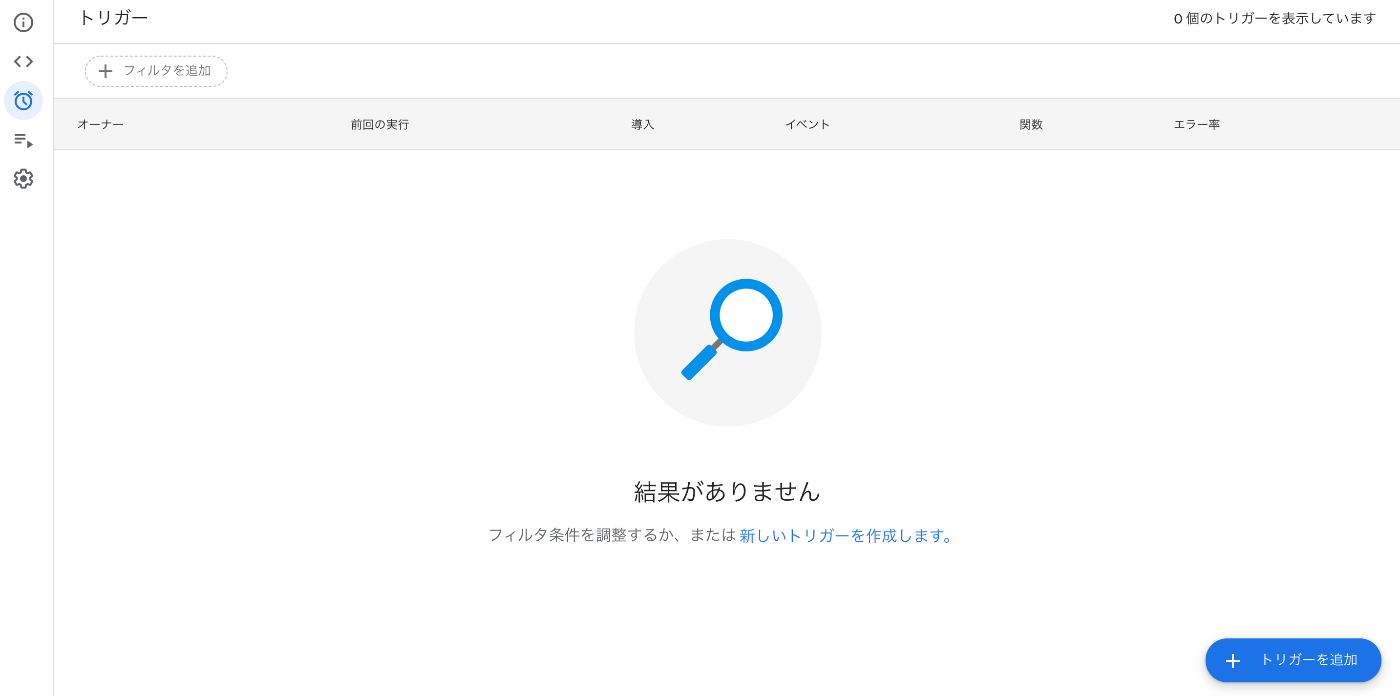The height and width of the screenshot is (696, 1400).
Task: Open the Executions list-play icon
Action: pos(23,139)
